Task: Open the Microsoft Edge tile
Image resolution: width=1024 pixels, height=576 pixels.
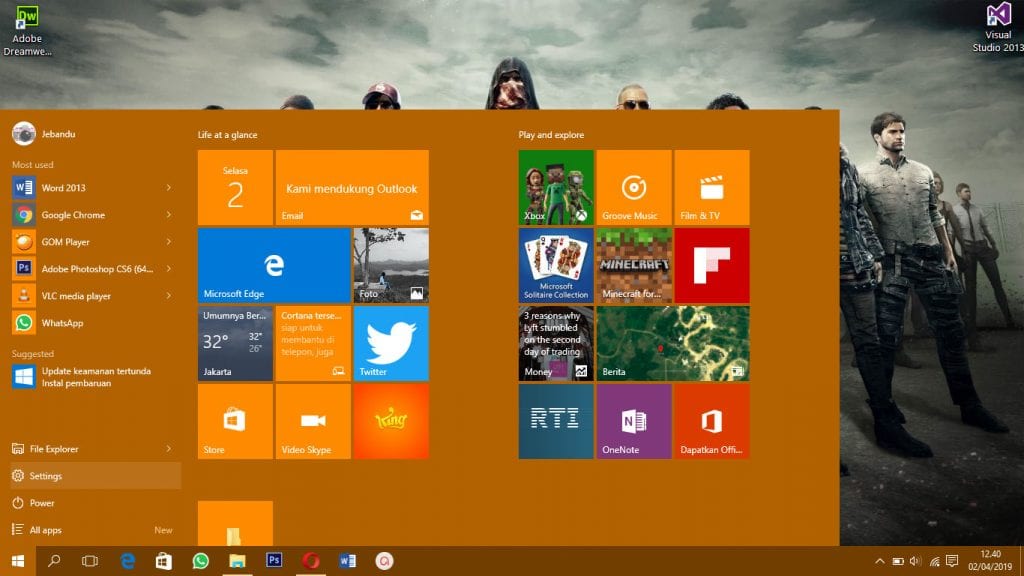Action: pos(274,265)
